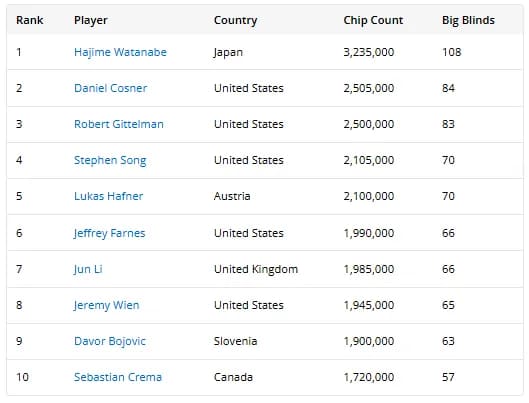Select Lukas Hafner player link
The image size is (529, 403).
108,196
